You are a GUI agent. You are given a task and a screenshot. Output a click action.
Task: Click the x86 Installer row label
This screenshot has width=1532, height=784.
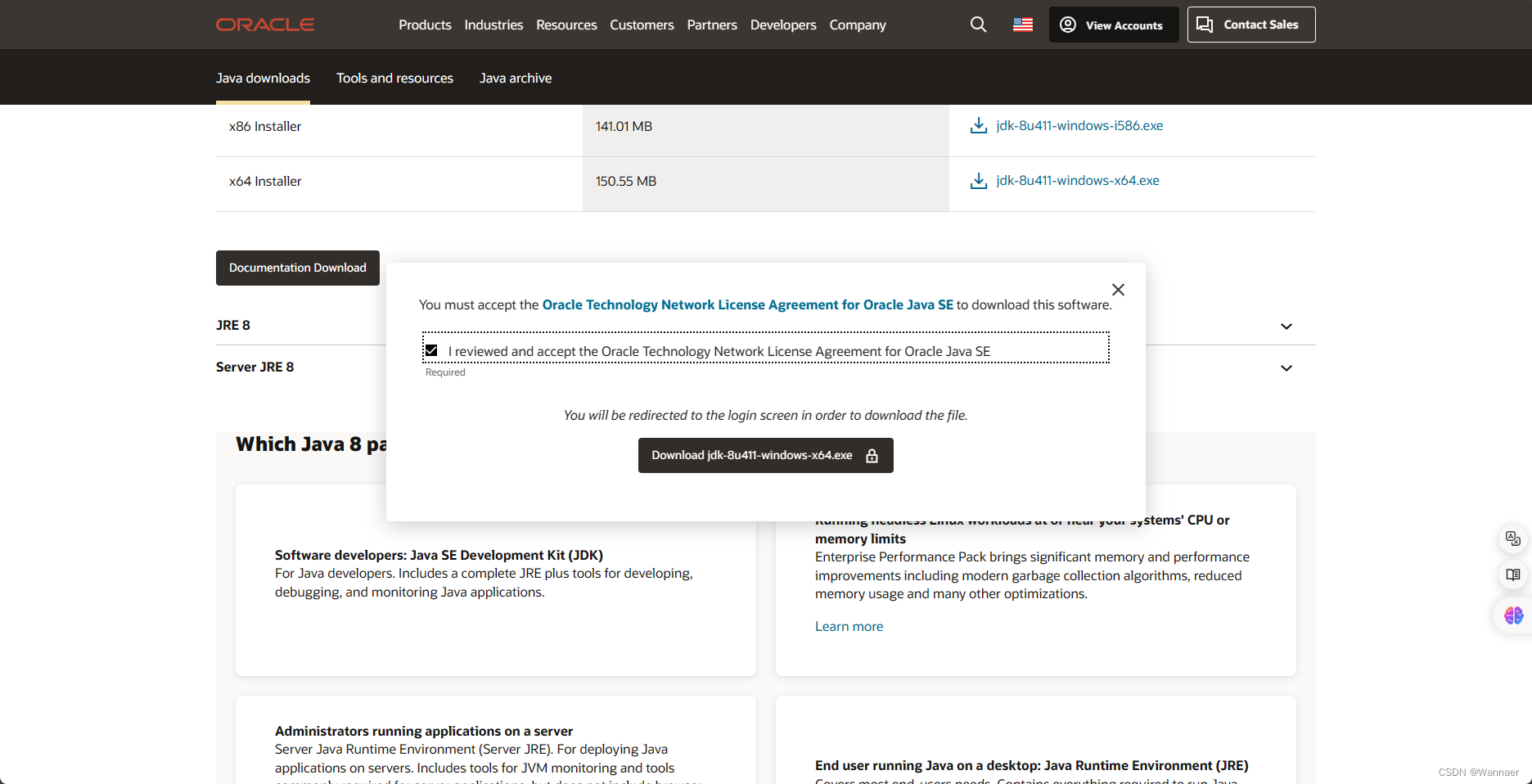pos(265,126)
